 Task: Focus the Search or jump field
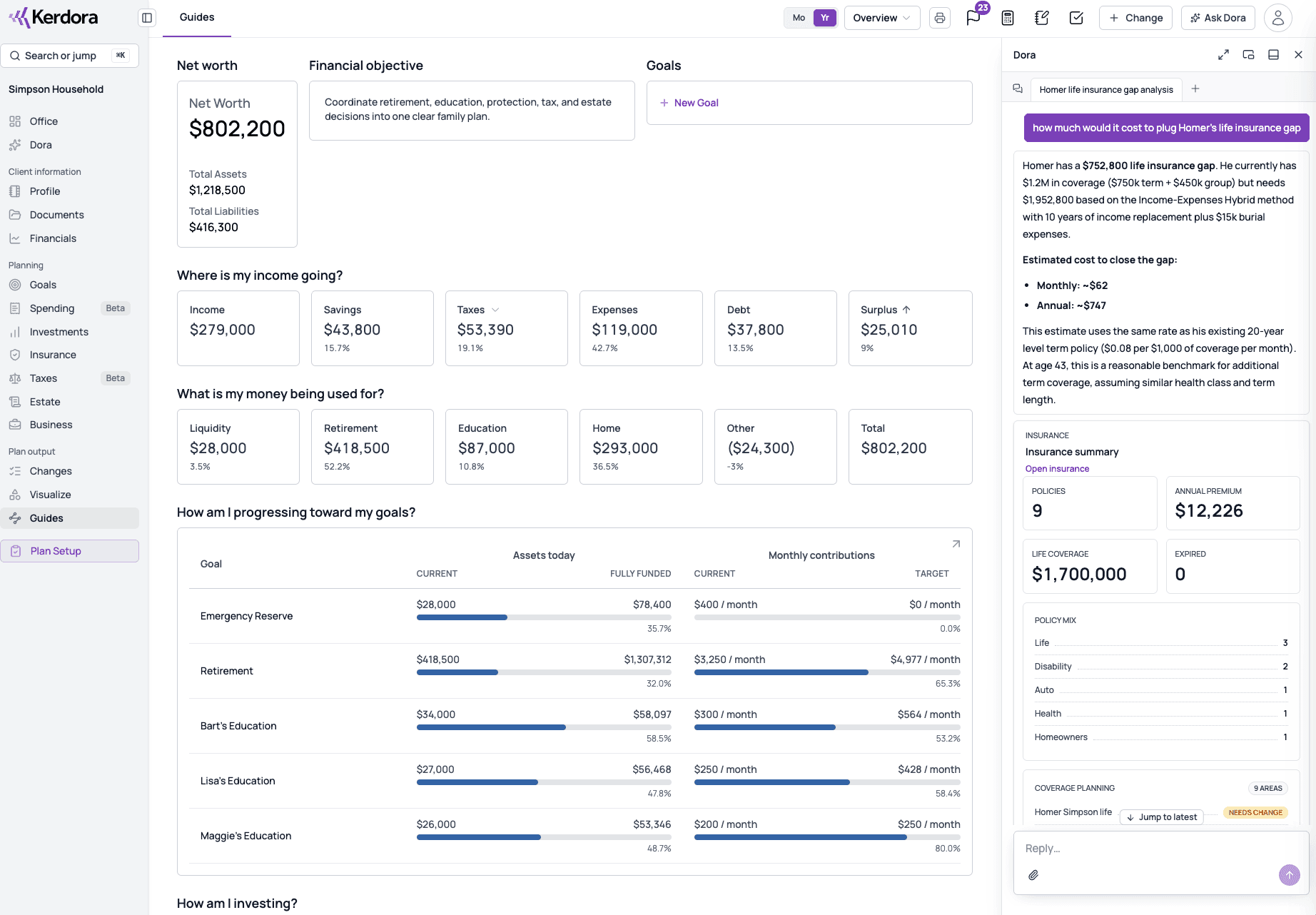pyautogui.click(x=70, y=56)
